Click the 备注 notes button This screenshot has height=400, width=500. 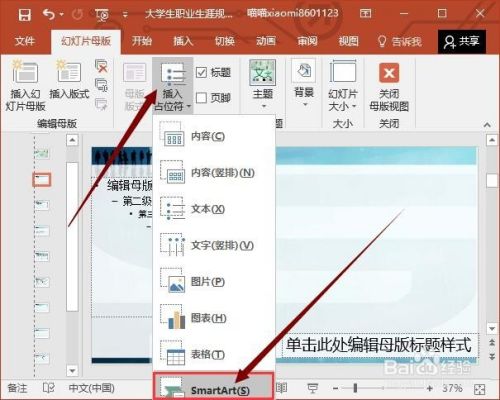click(17, 388)
